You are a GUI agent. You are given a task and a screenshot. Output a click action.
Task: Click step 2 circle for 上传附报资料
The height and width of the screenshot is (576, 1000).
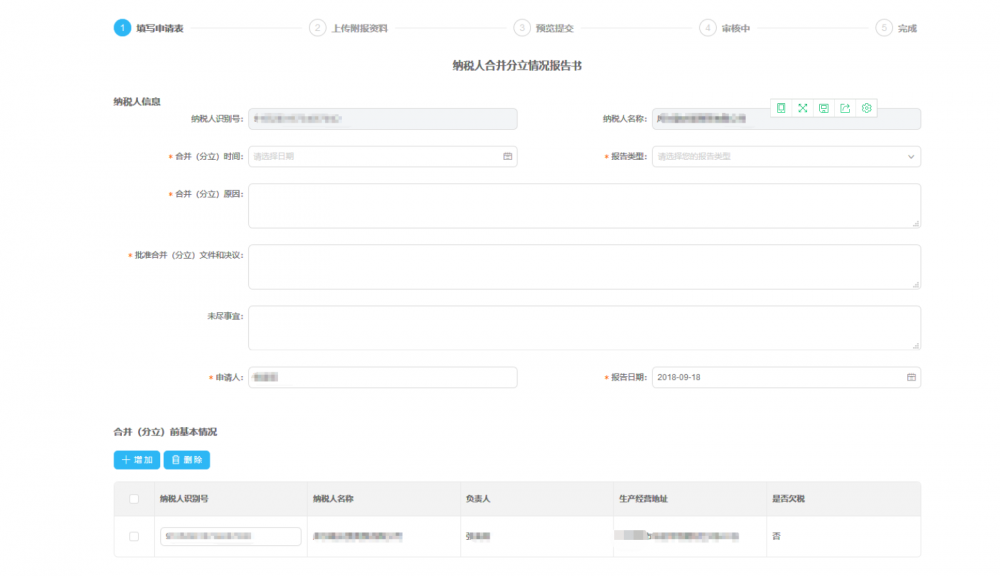pos(317,28)
